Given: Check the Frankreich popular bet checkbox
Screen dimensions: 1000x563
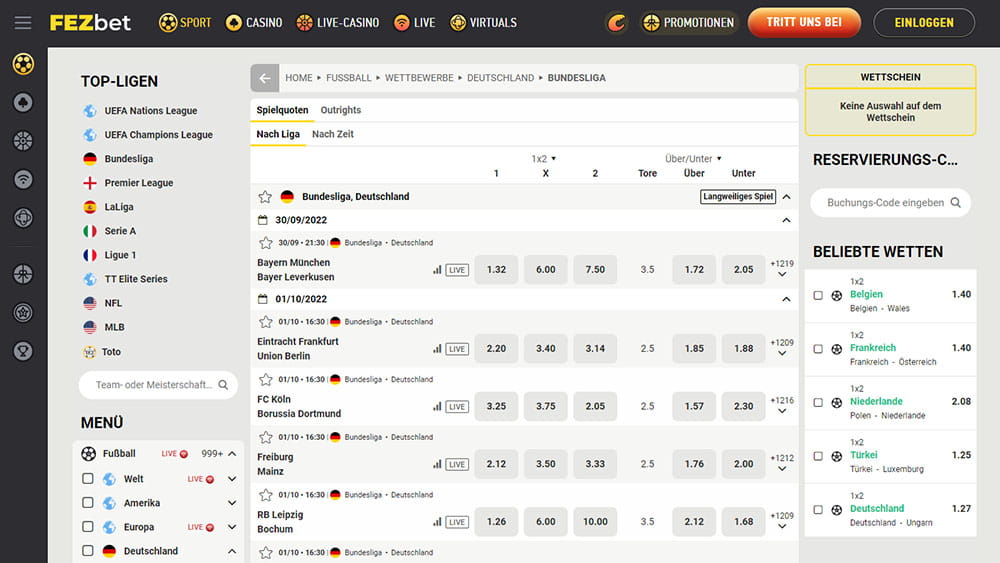Looking at the screenshot, I should click(x=818, y=349).
